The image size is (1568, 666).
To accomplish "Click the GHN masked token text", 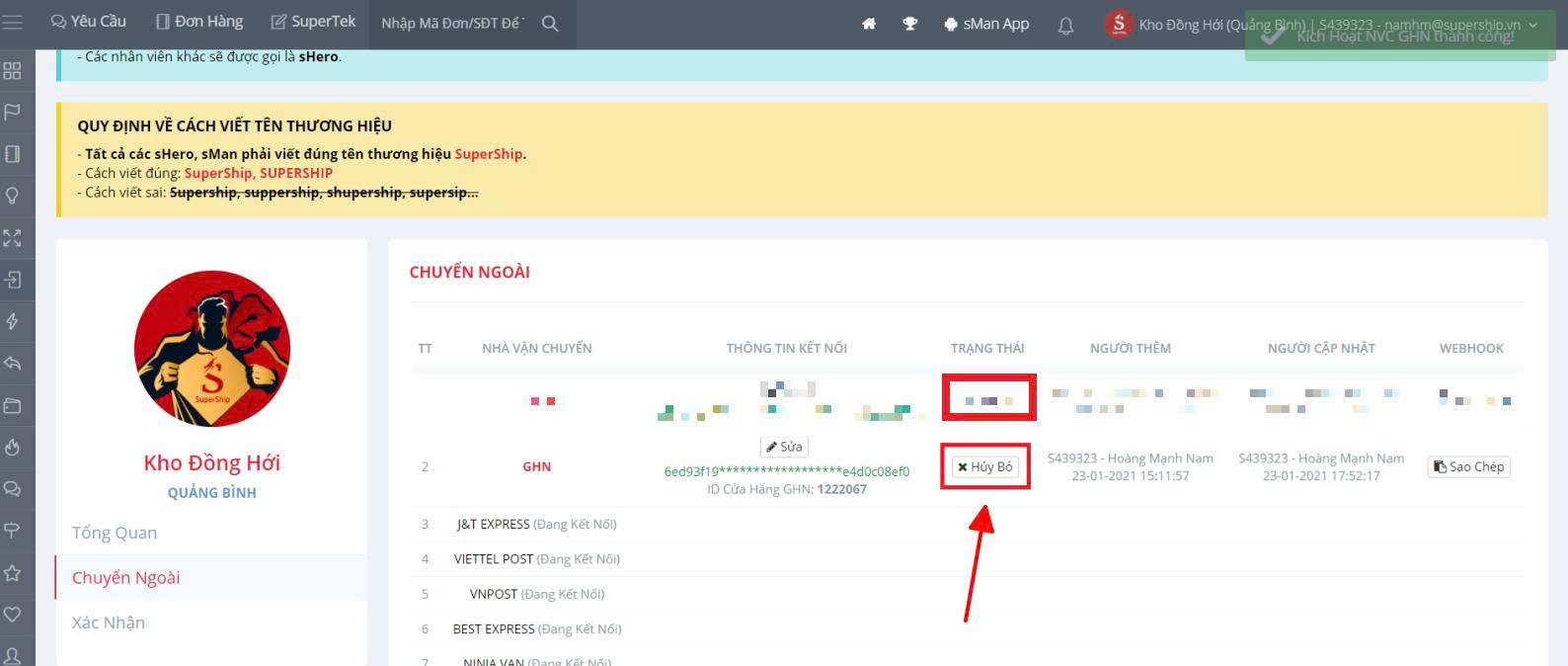I will [787, 471].
